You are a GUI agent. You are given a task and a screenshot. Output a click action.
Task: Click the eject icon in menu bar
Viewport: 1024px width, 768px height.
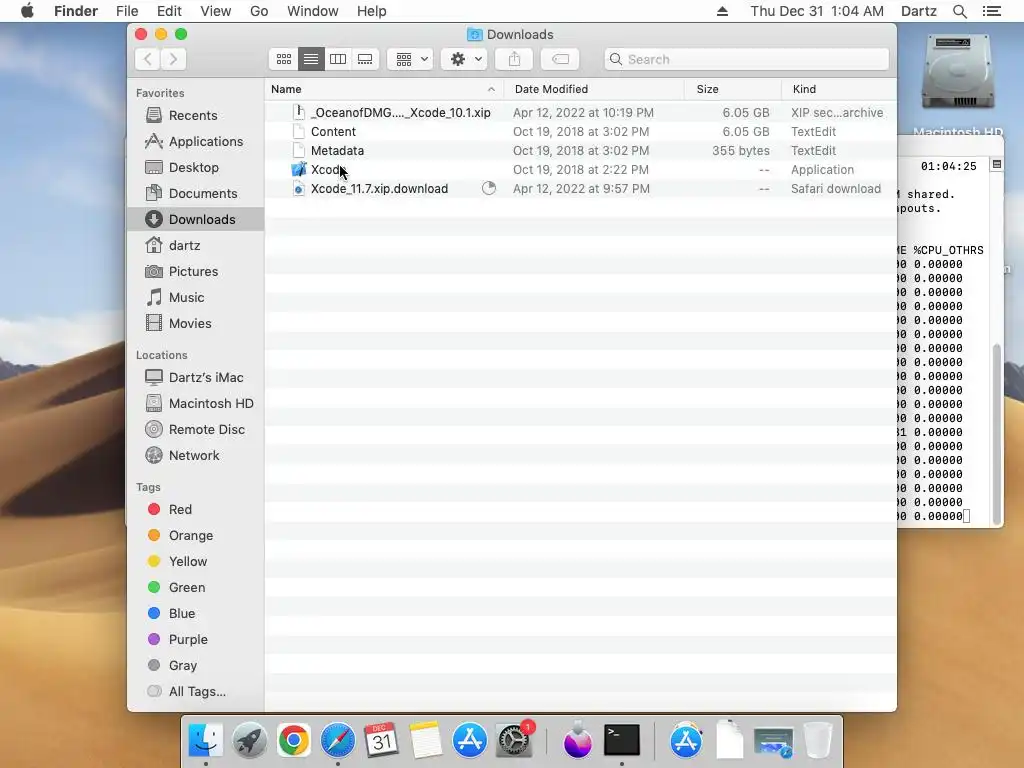tap(722, 11)
